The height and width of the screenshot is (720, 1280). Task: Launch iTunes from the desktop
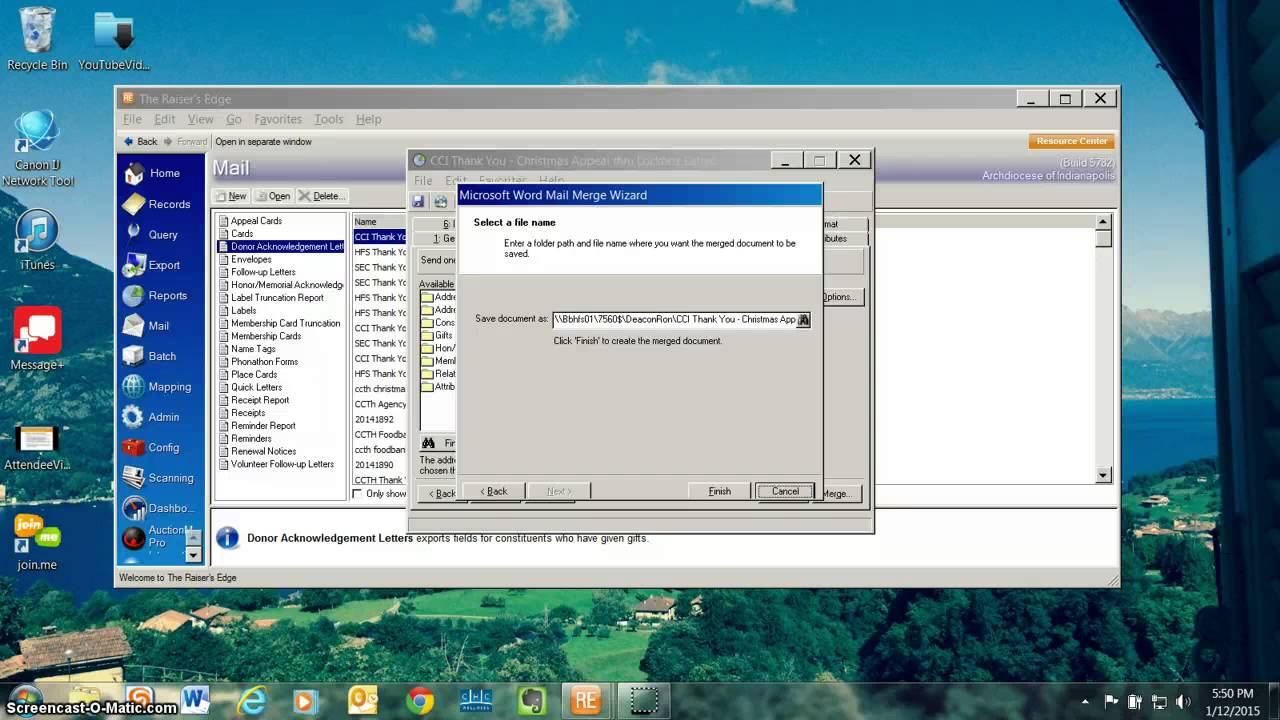point(37,241)
